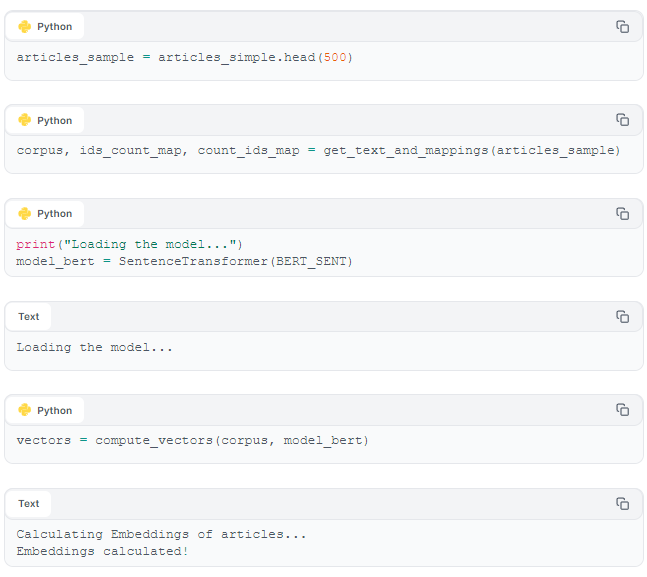Click the print keyword in the code
The height and width of the screenshot is (577, 647).
point(35,244)
